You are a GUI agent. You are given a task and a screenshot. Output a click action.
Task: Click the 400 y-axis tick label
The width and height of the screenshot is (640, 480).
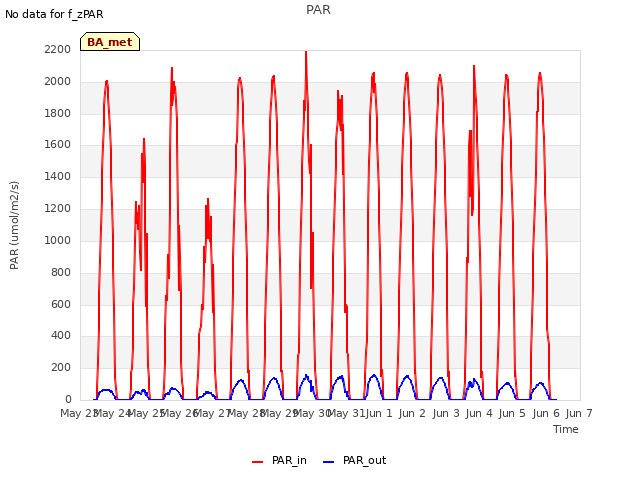click(x=61, y=336)
